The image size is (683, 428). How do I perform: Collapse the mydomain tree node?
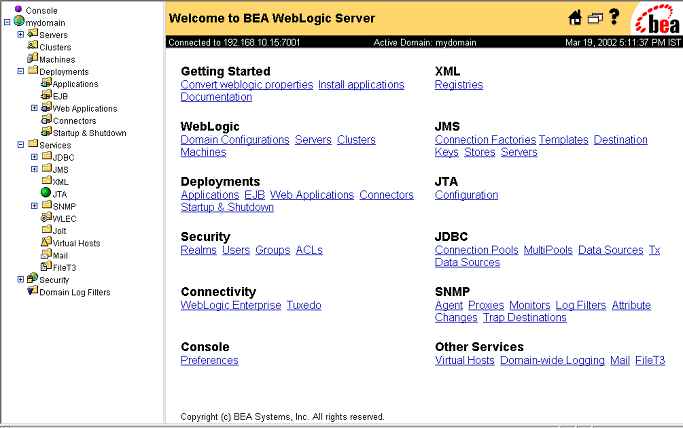(x=7, y=22)
